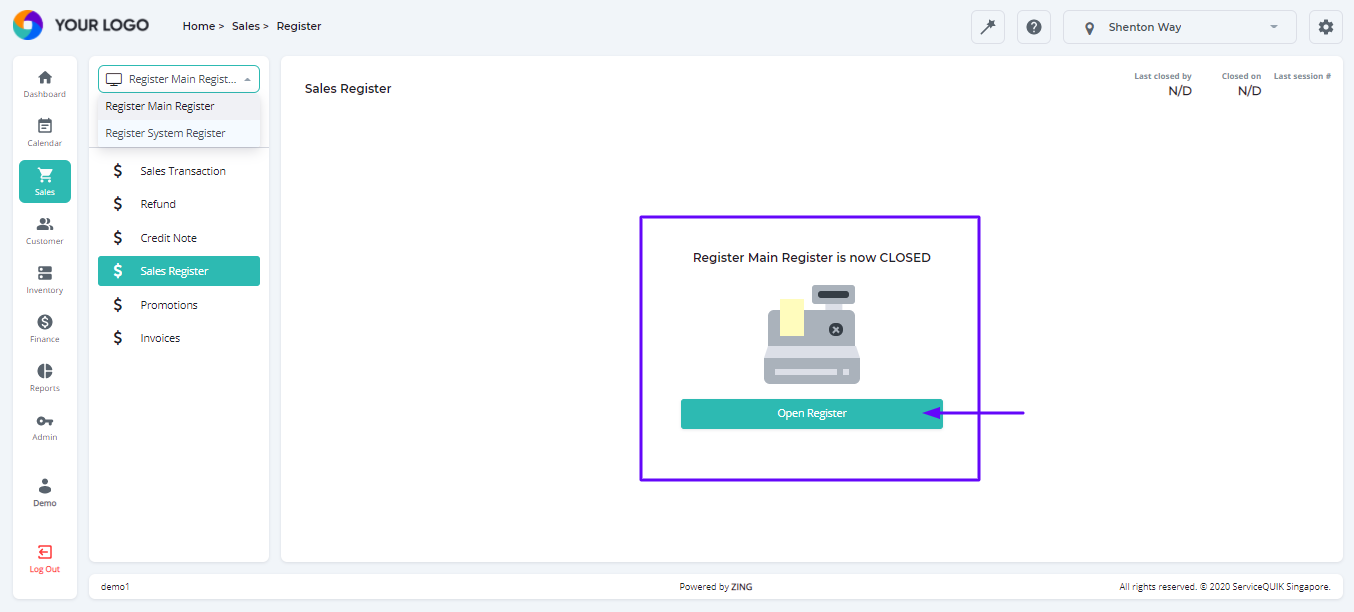Viewport: 1354px width, 612px height.
Task: Click the magic wand tour icon
Action: [987, 27]
